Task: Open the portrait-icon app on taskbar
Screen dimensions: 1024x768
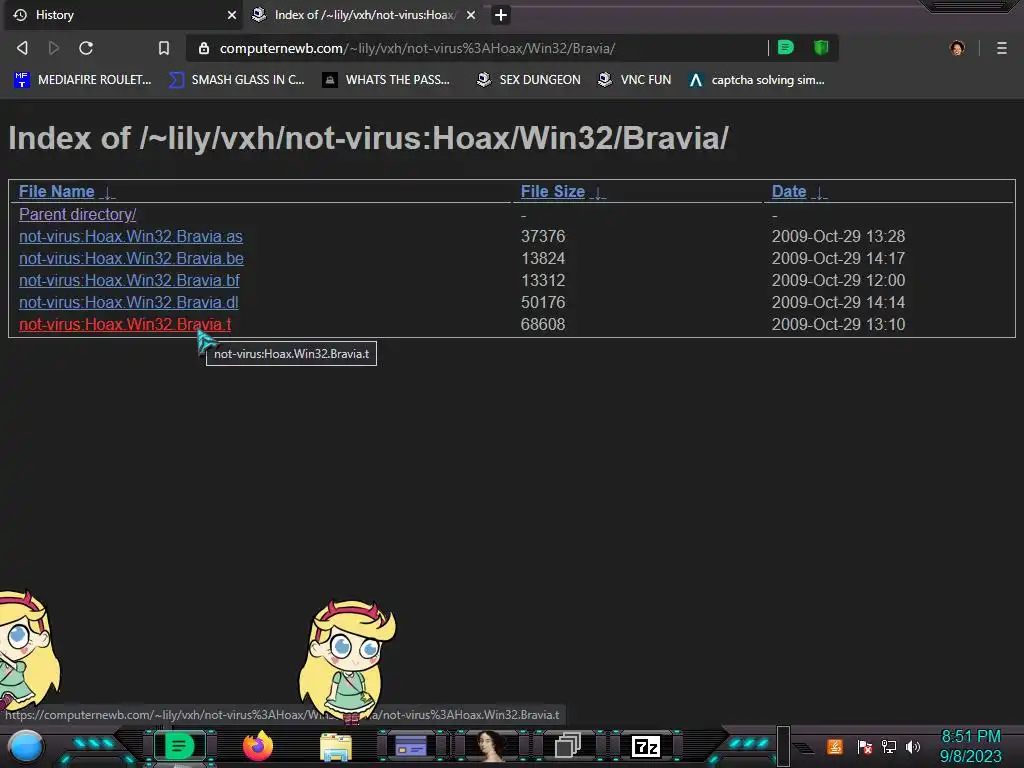Action: pos(490,746)
